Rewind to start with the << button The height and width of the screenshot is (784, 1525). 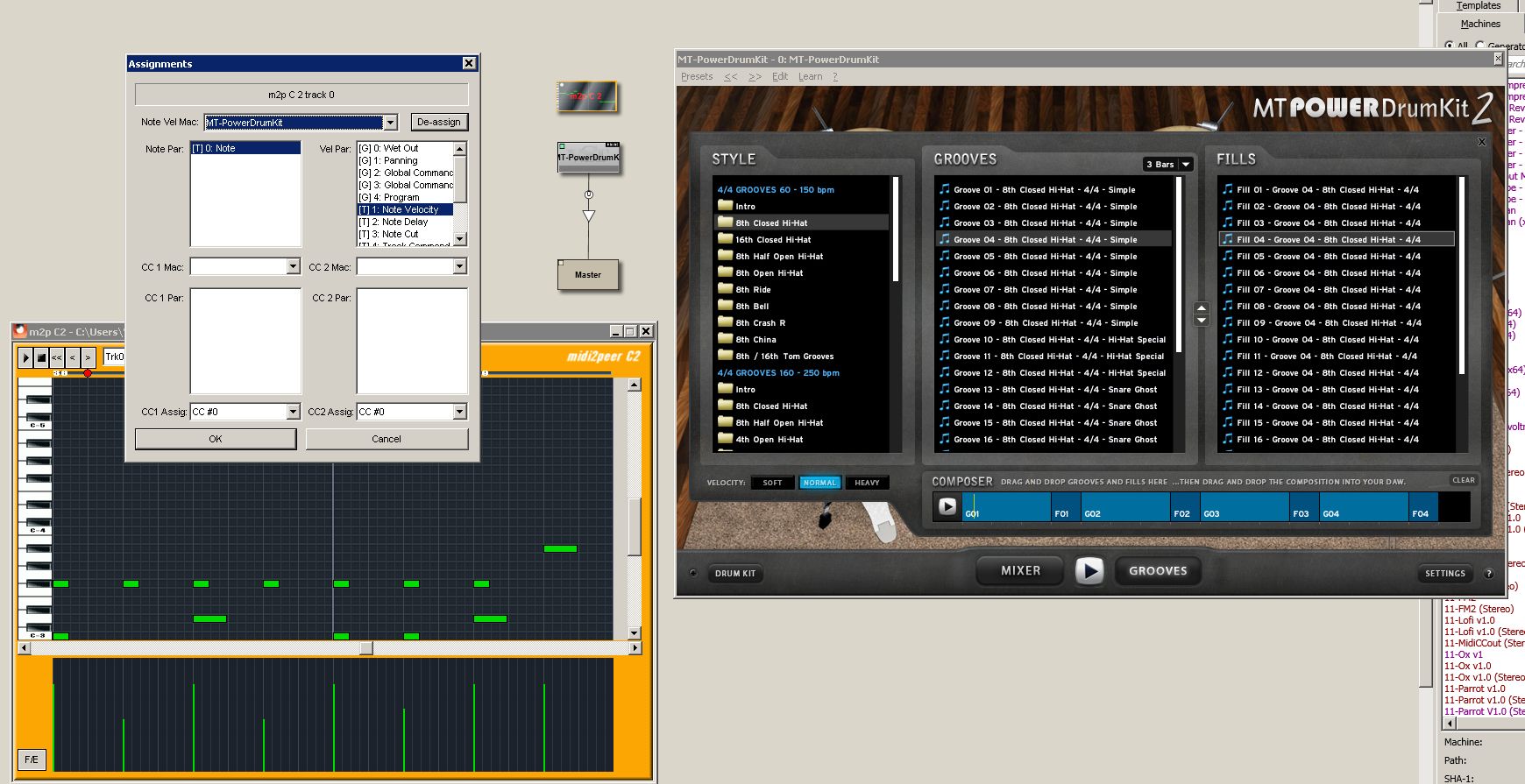pos(57,357)
